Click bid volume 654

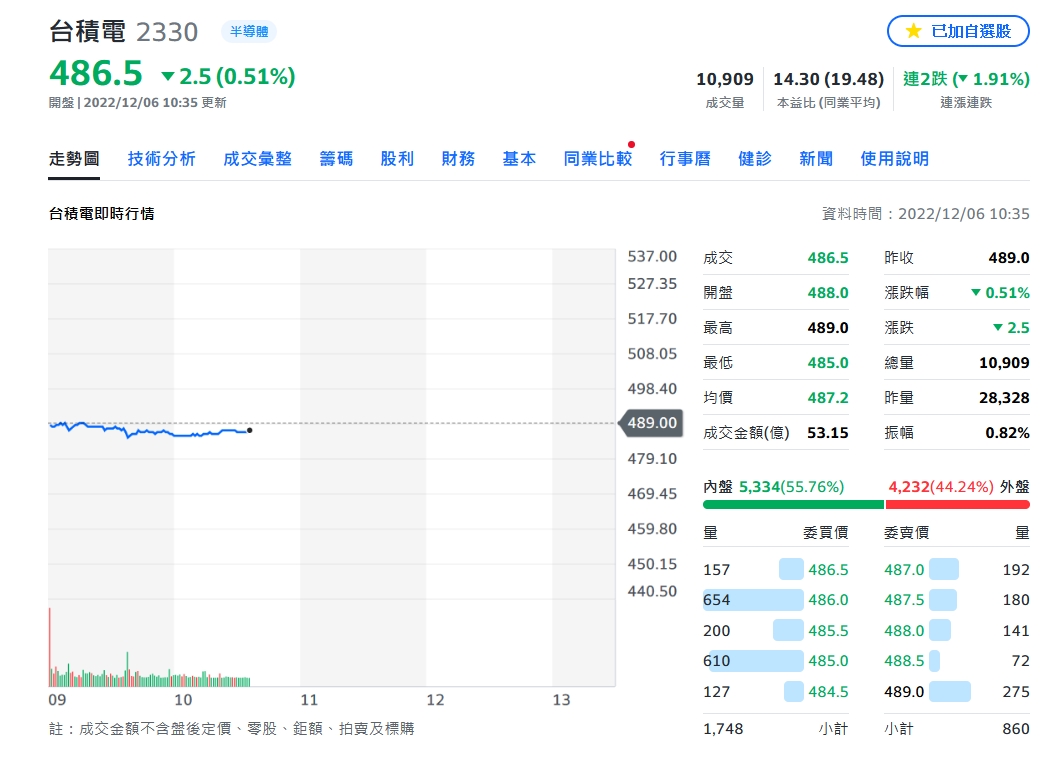coord(717,600)
